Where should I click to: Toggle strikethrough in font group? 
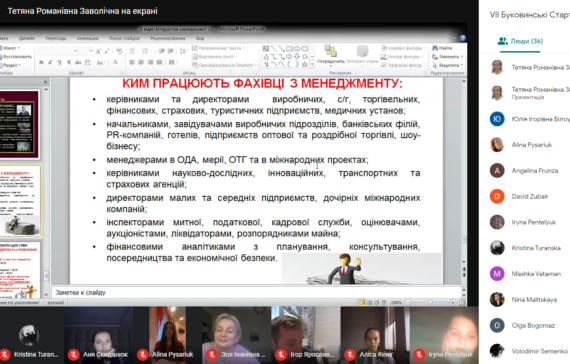[x=78, y=62]
